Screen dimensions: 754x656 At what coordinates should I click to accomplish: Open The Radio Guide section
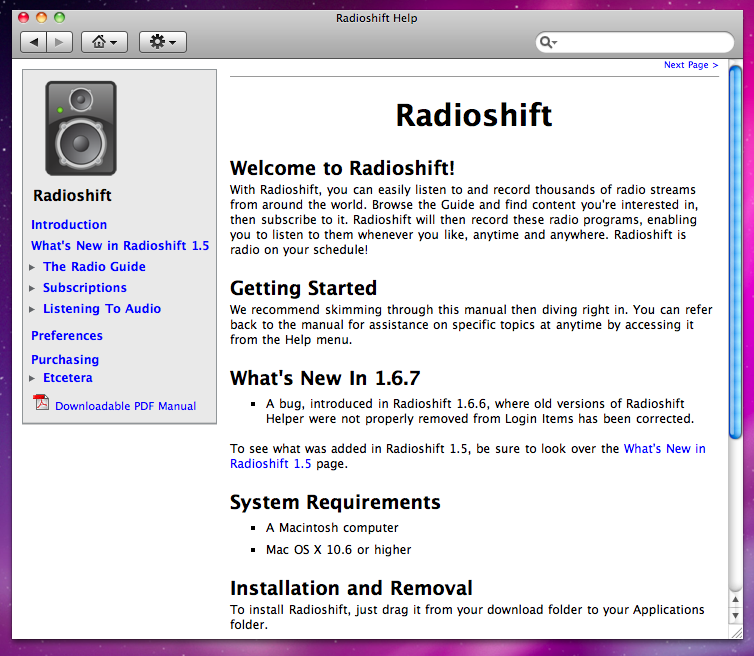94,266
